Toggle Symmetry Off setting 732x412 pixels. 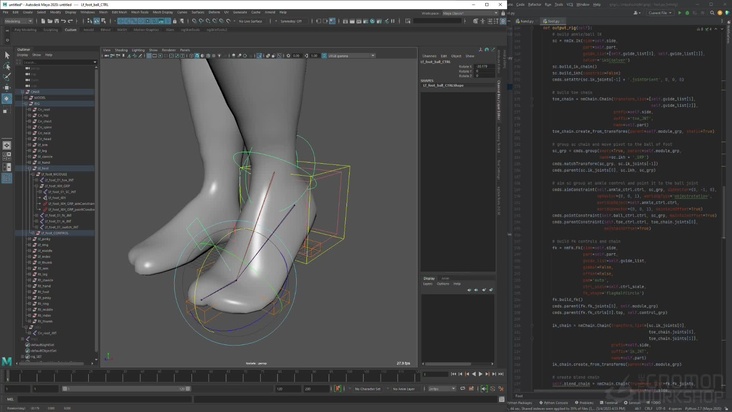[291, 21]
